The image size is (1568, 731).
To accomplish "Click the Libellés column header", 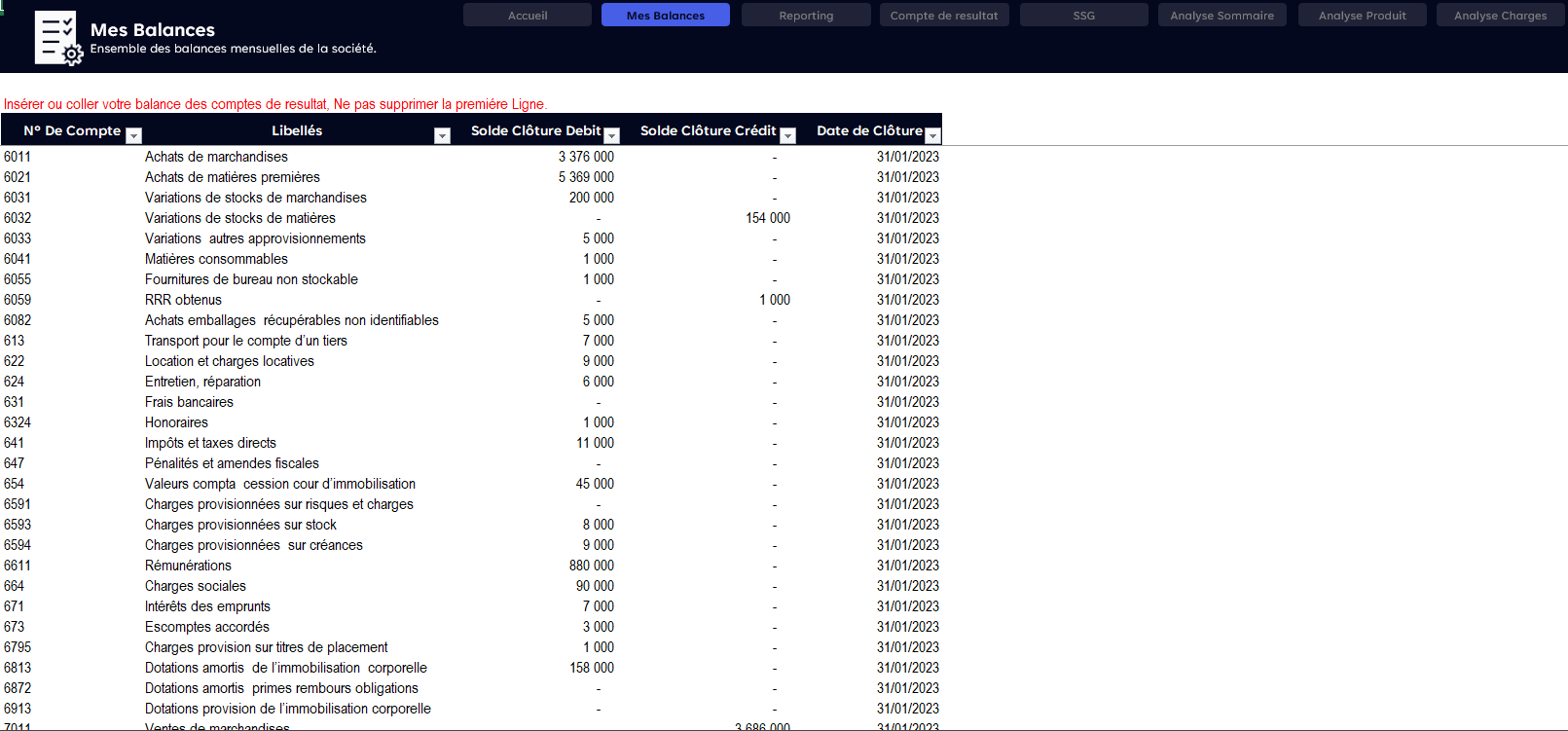I will pos(297,130).
